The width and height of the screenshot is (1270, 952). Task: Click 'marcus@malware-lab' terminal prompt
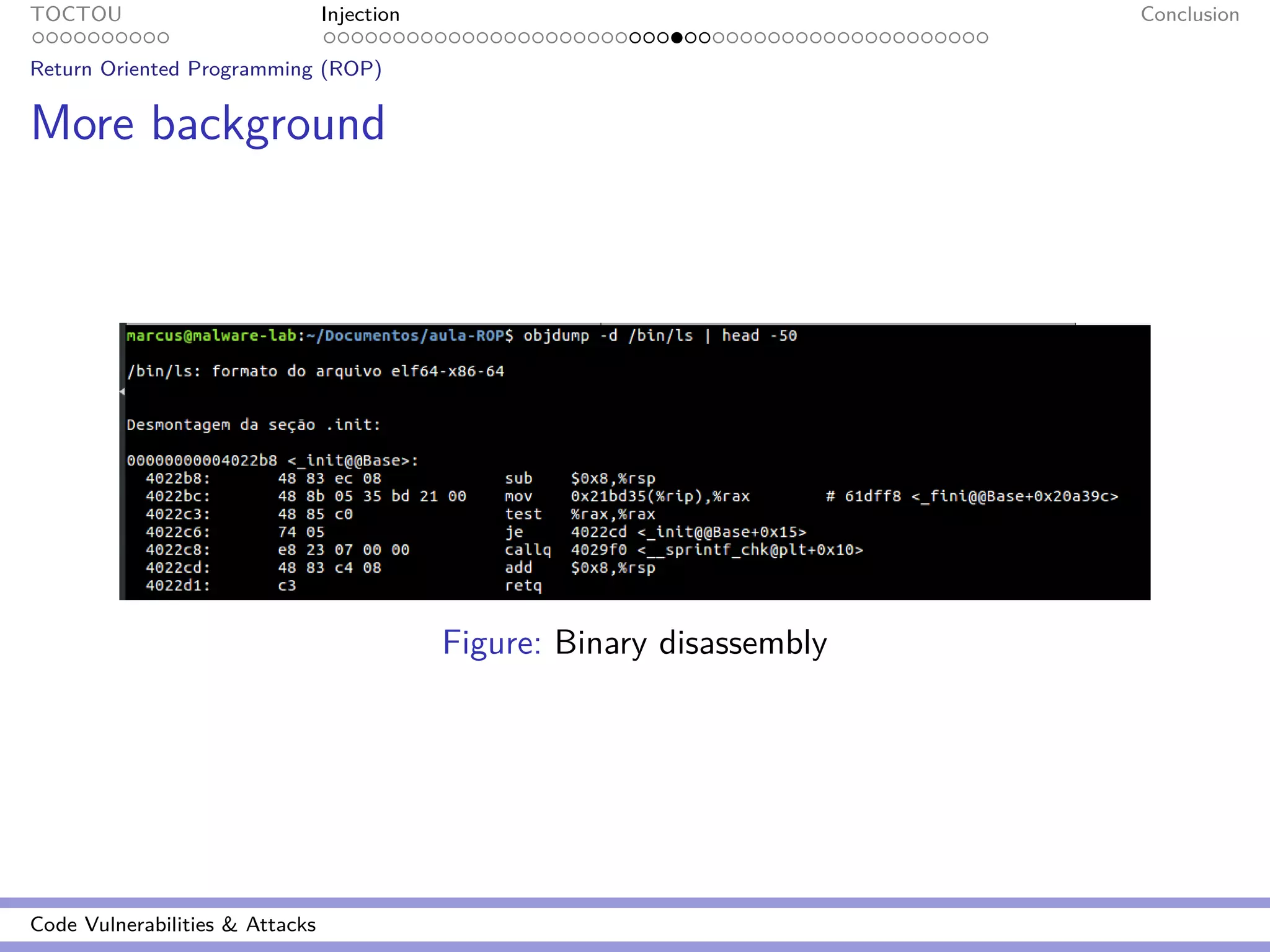[x=211, y=336]
